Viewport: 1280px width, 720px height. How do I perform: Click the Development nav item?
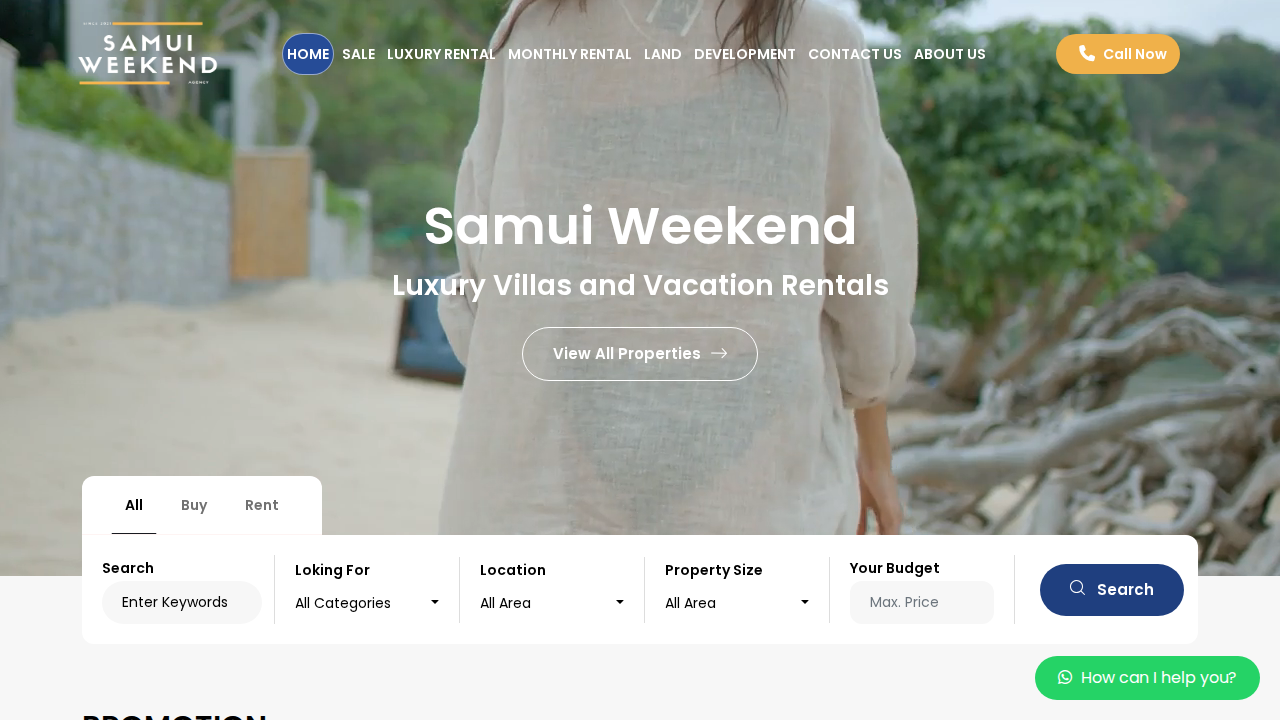click(x=745, y=54)
